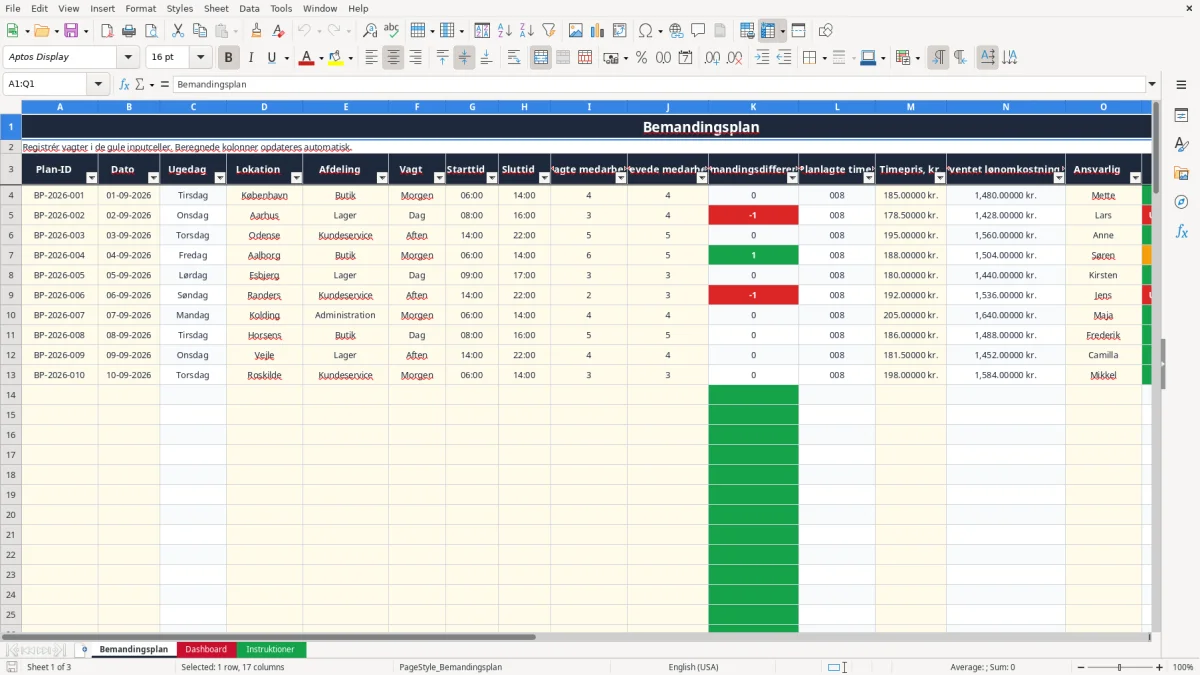The image size is (1200, 675).
Task: Click Sort Ascending icon
Action: (x=505, y=31)
